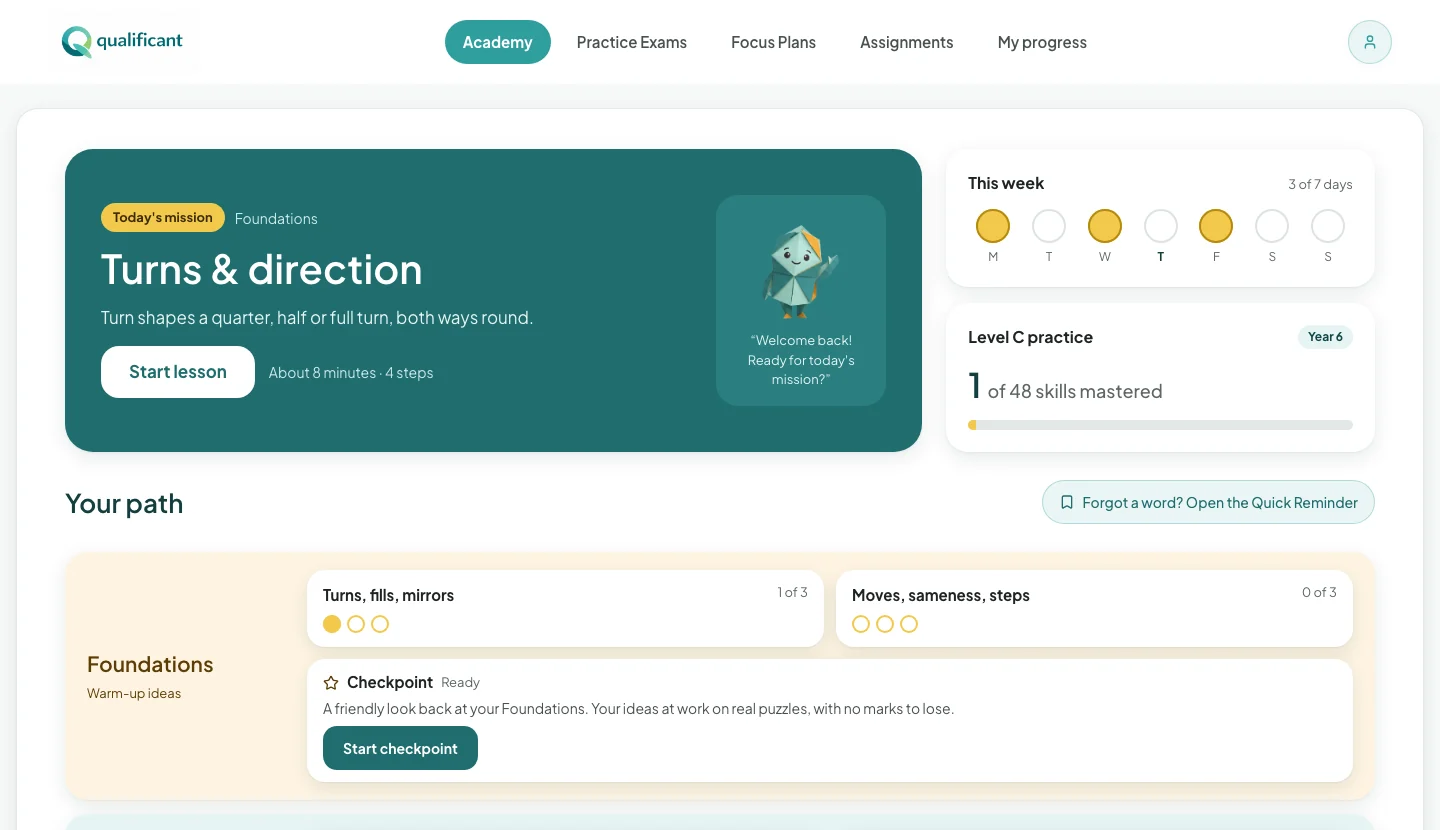
Task: Click the Start checkpoint button
Action: click(x=400, y=748)
